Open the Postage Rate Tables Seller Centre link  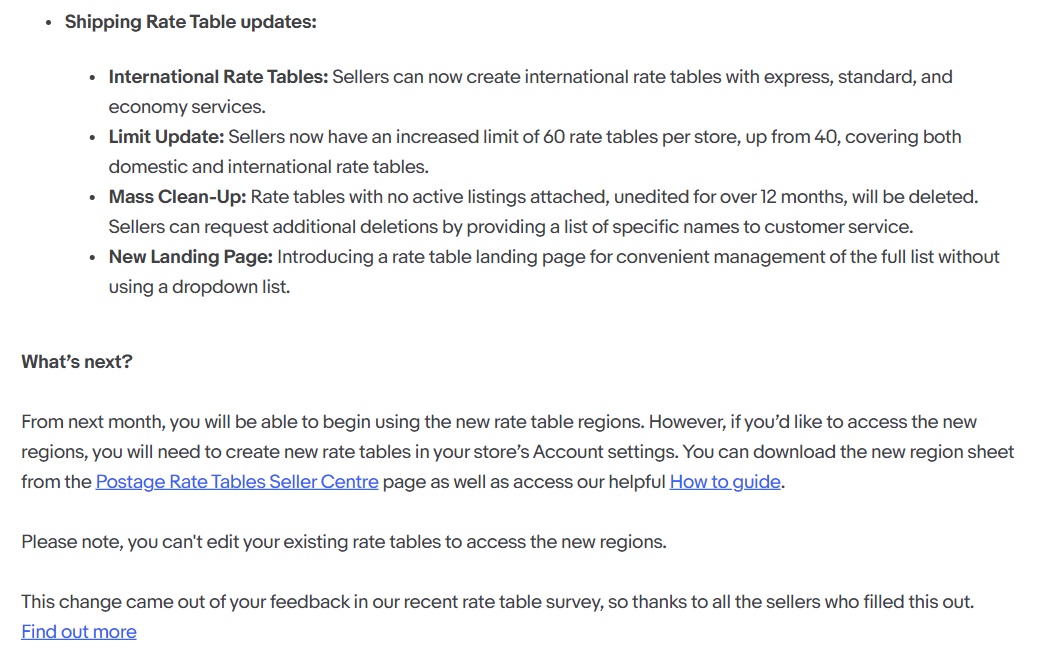point(237,482)
